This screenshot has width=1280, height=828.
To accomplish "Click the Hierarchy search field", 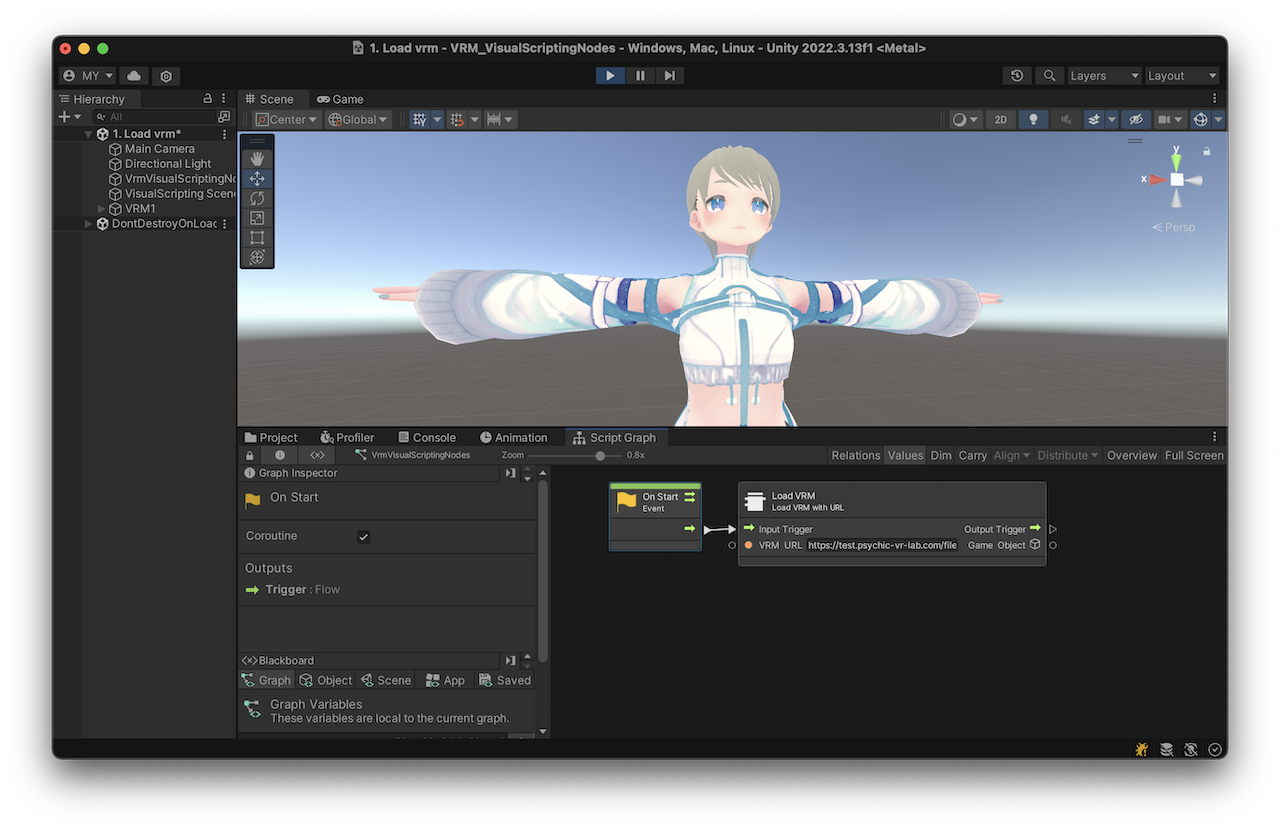I will [x=152, y=117].
